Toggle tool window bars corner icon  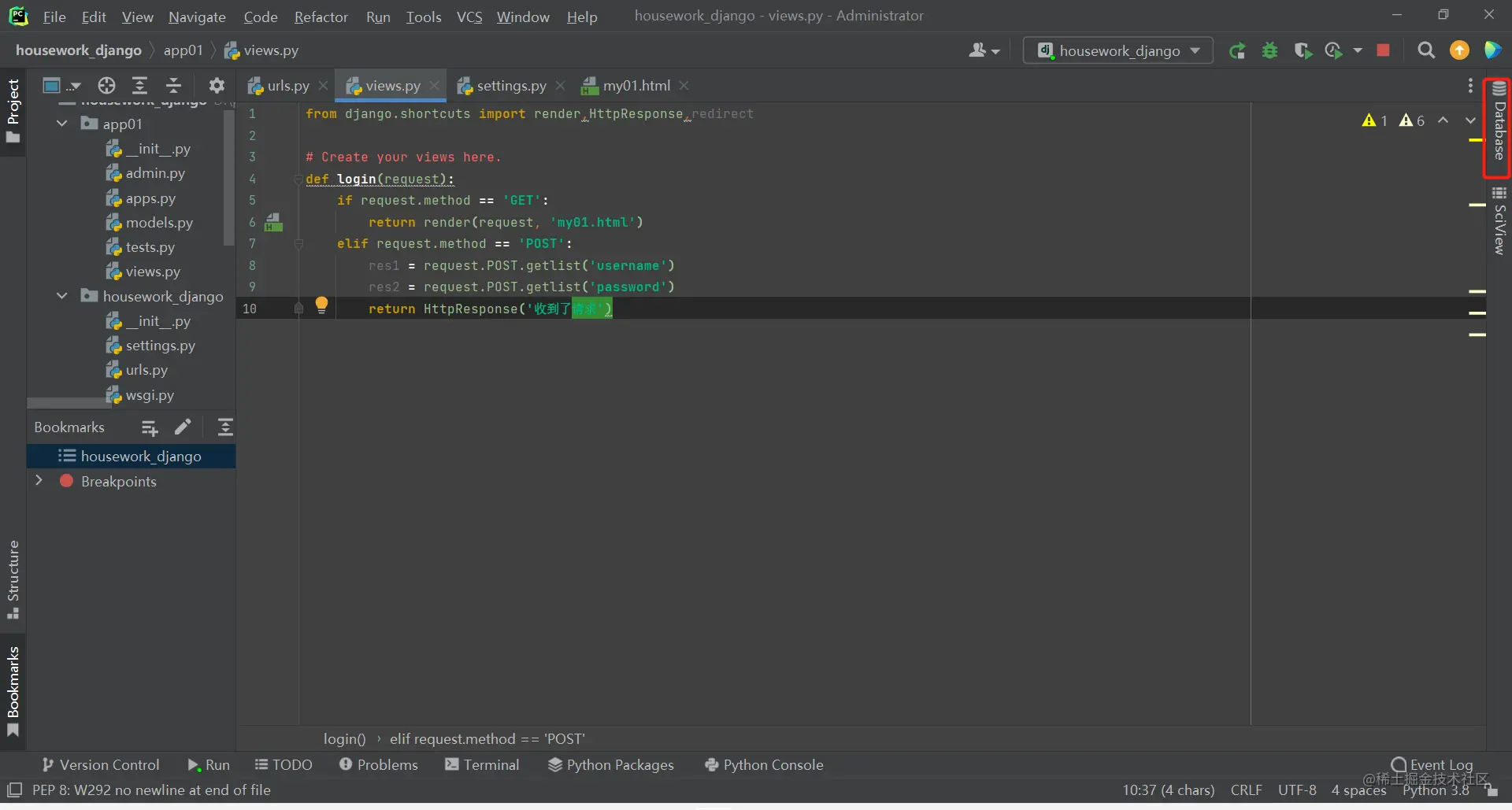(x=14, y=790)
